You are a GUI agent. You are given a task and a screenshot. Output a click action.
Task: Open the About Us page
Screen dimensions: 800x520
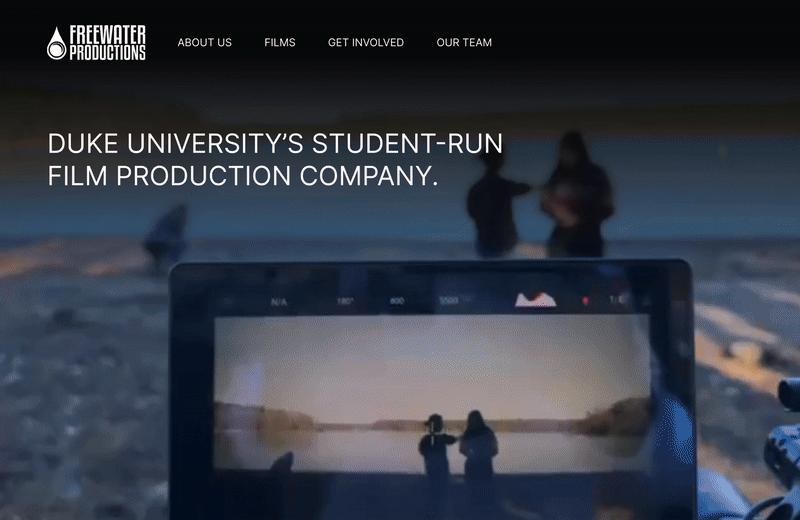coord(205,42)
